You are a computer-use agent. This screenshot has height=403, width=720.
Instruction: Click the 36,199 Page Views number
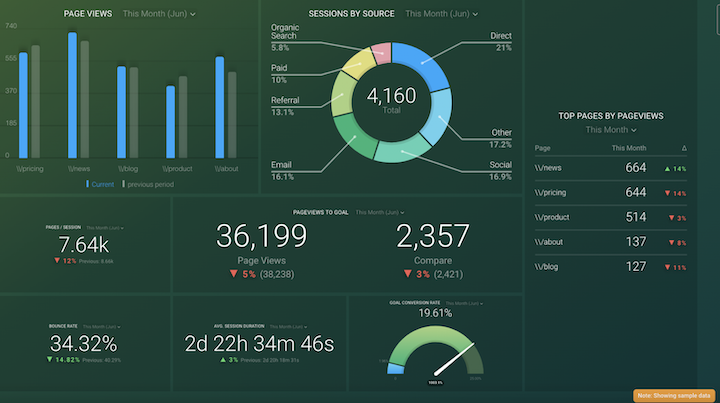point(261,236)
